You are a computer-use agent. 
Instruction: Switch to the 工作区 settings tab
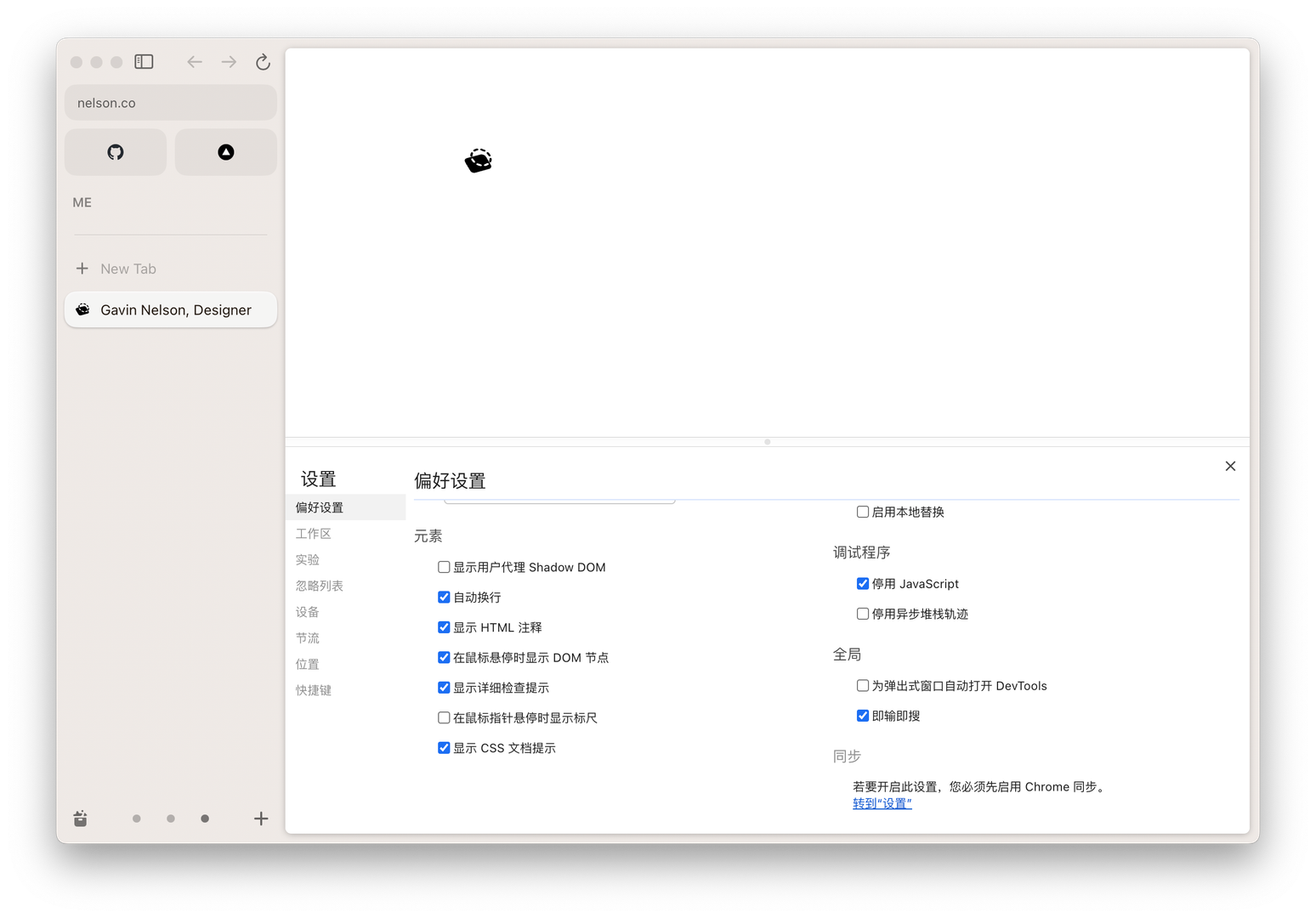click(314, 534)
